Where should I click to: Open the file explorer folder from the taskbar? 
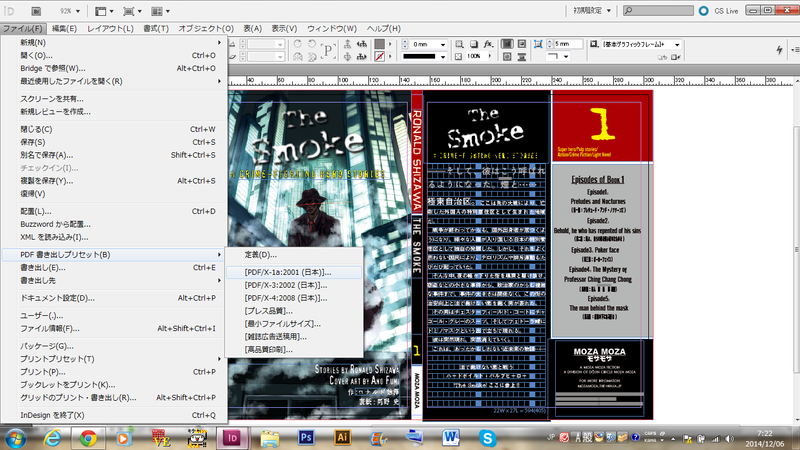pos(270,438)
